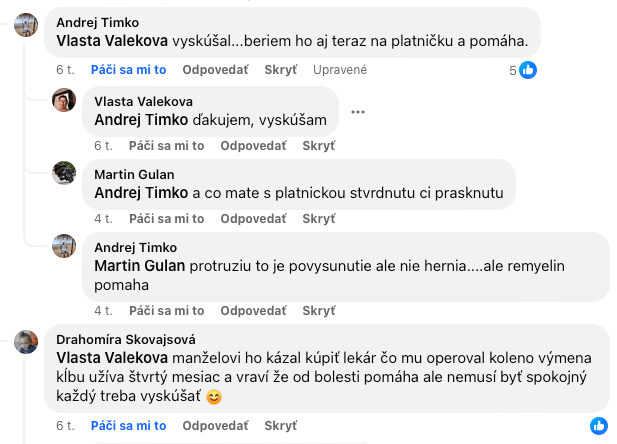617x444 pixels.
Task: Open the 'Upravené' edit history link
Action: (340, 70)
